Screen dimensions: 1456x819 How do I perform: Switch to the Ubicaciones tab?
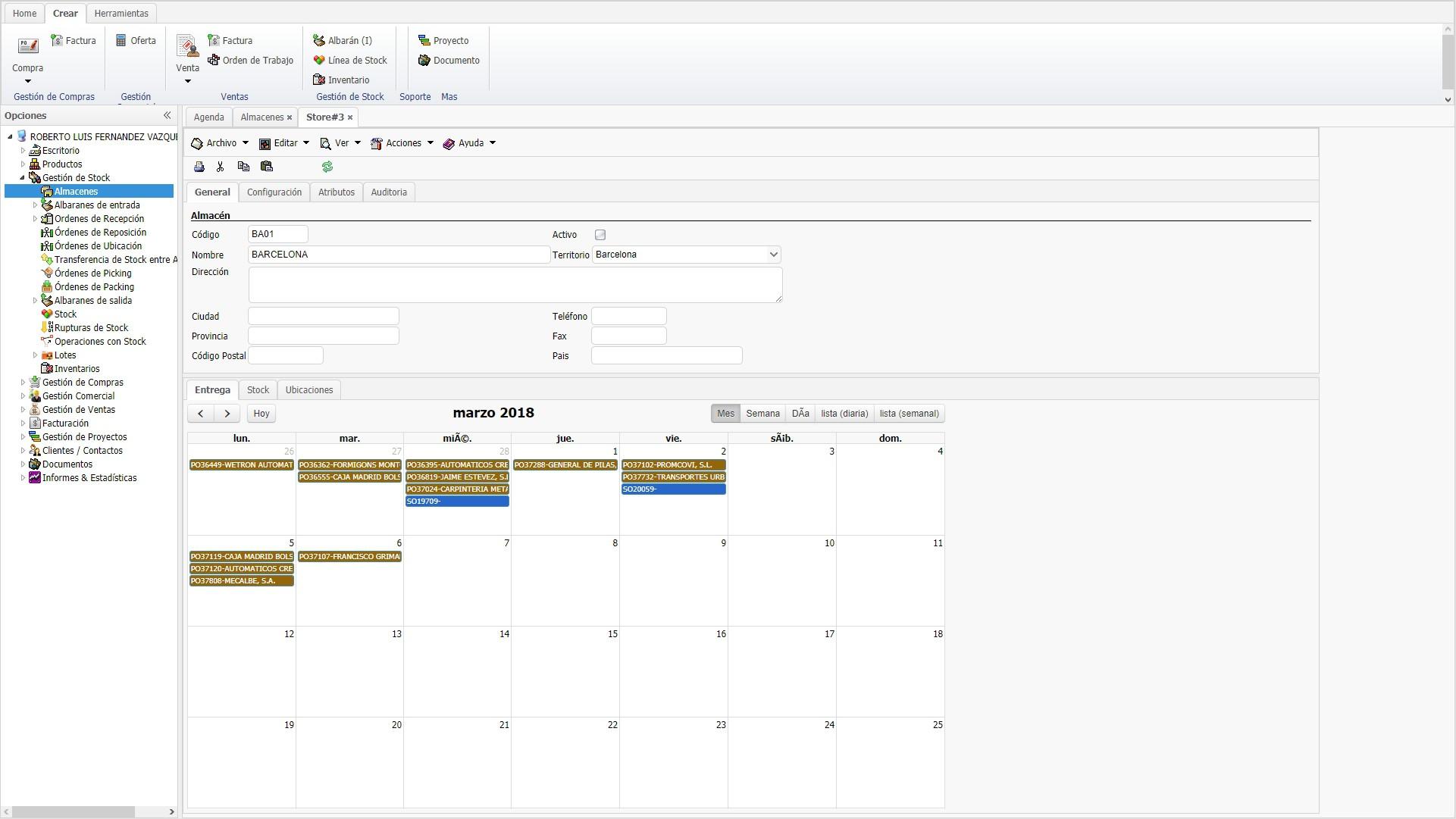pyautogui.click(x=309, y=390)
